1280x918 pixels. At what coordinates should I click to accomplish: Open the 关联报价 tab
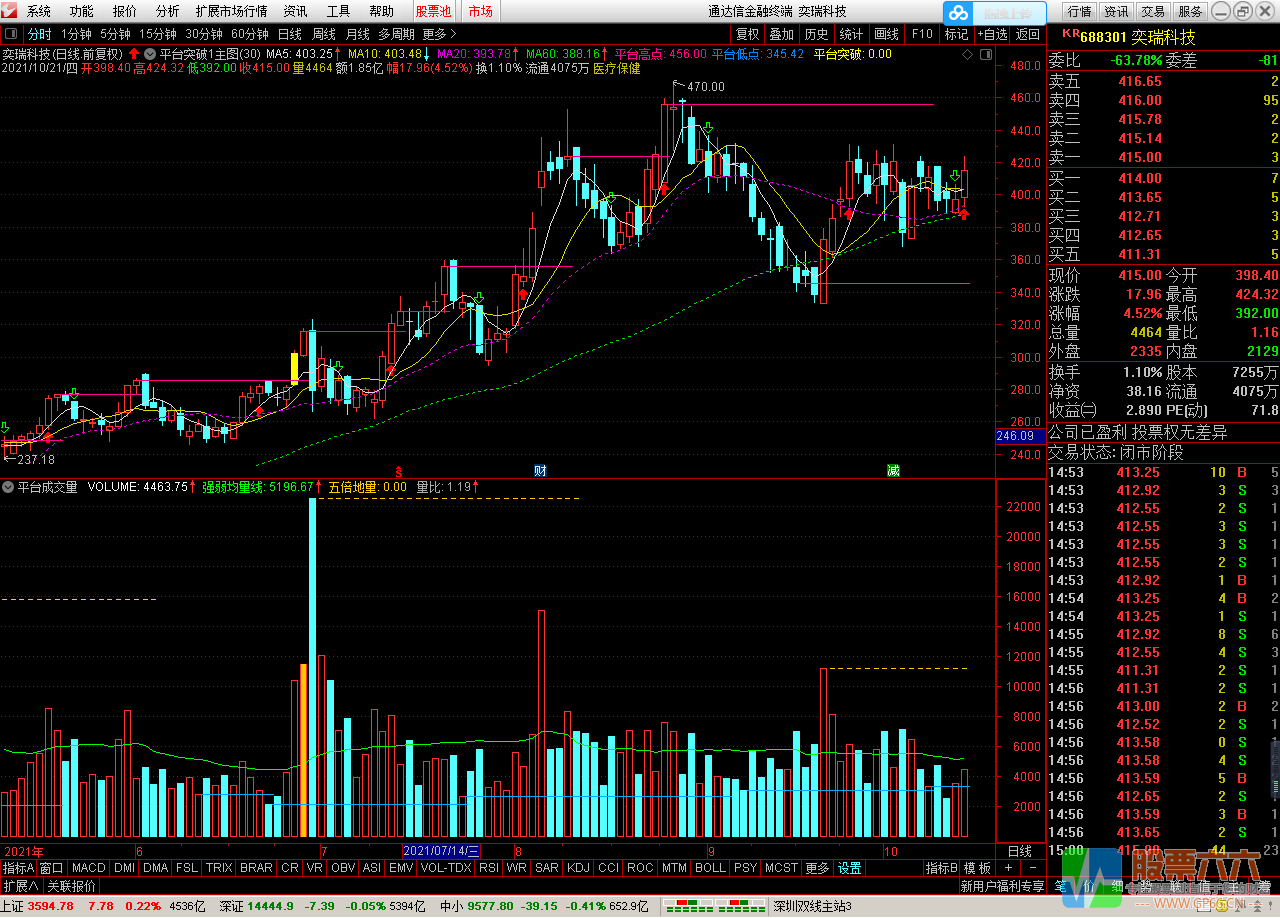coord(72,886)
